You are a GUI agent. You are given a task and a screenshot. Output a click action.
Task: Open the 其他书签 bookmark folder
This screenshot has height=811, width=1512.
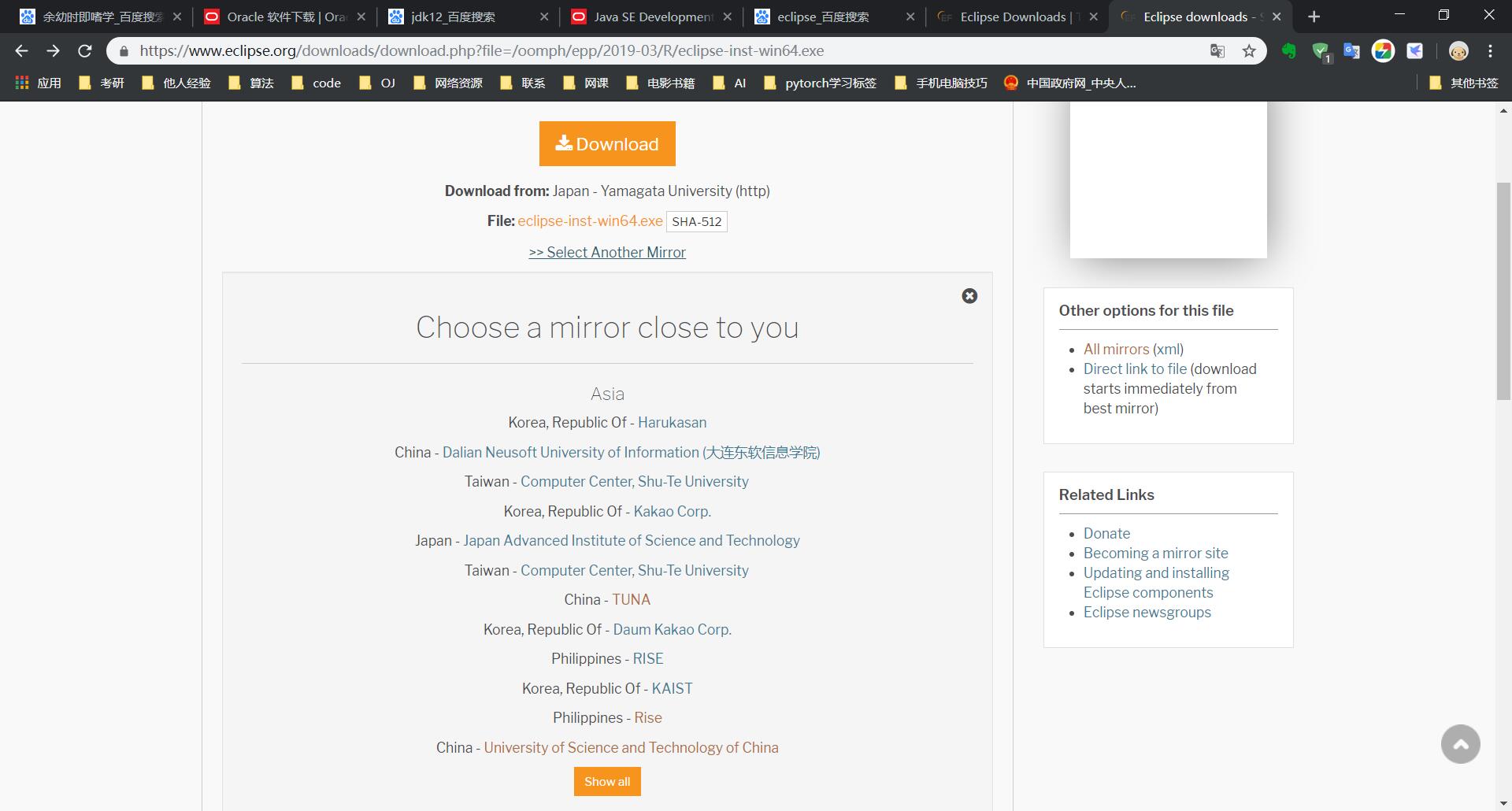pos(1463,83)
